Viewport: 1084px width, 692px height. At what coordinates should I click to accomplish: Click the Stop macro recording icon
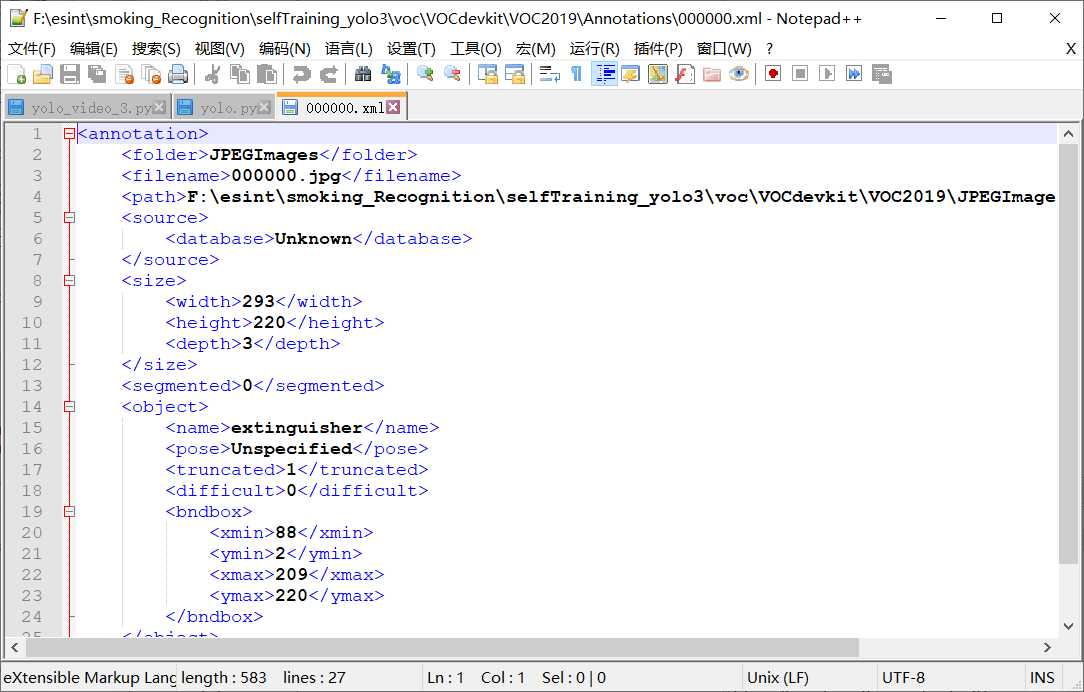pos(800,74)
